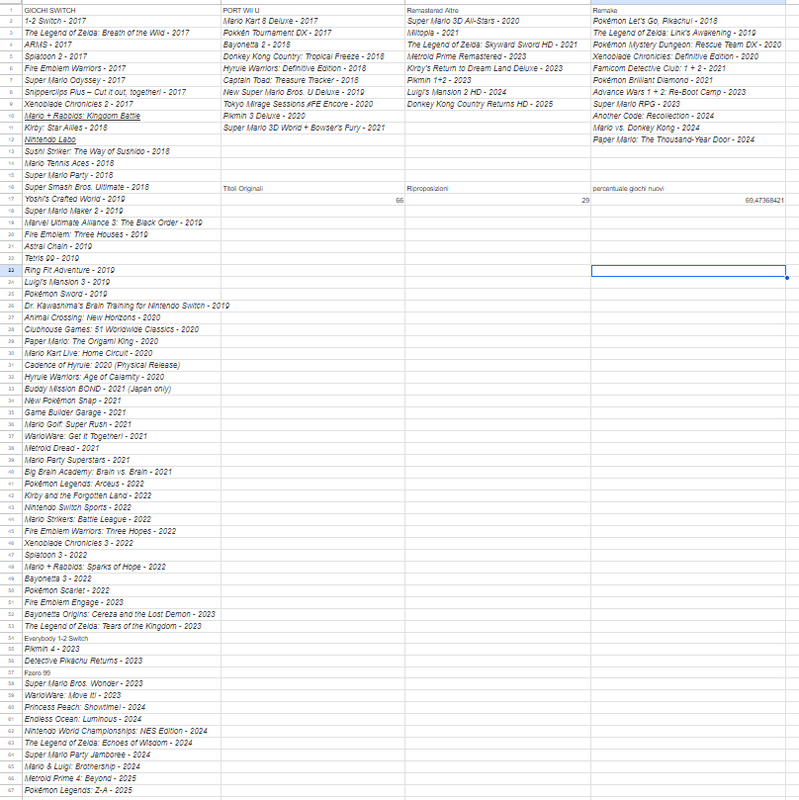The width and height of the screenshot is (799, 800).
Task: Select 'Mario vs. Donkey Kong - 2024' cell
Action: pyautogui.click(x=688, y=128)
